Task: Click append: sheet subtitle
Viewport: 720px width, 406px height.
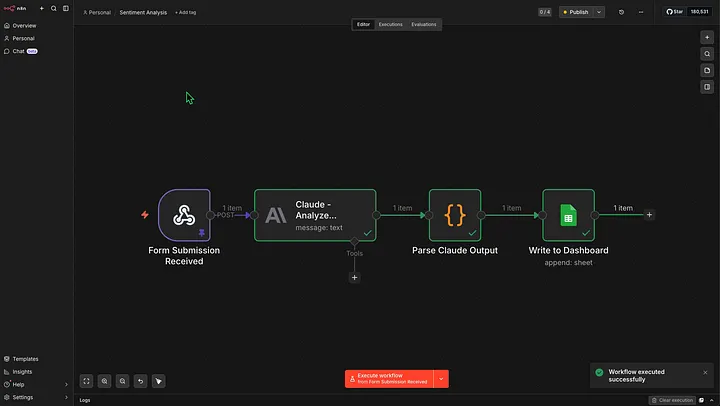Action: pos(568,263)
